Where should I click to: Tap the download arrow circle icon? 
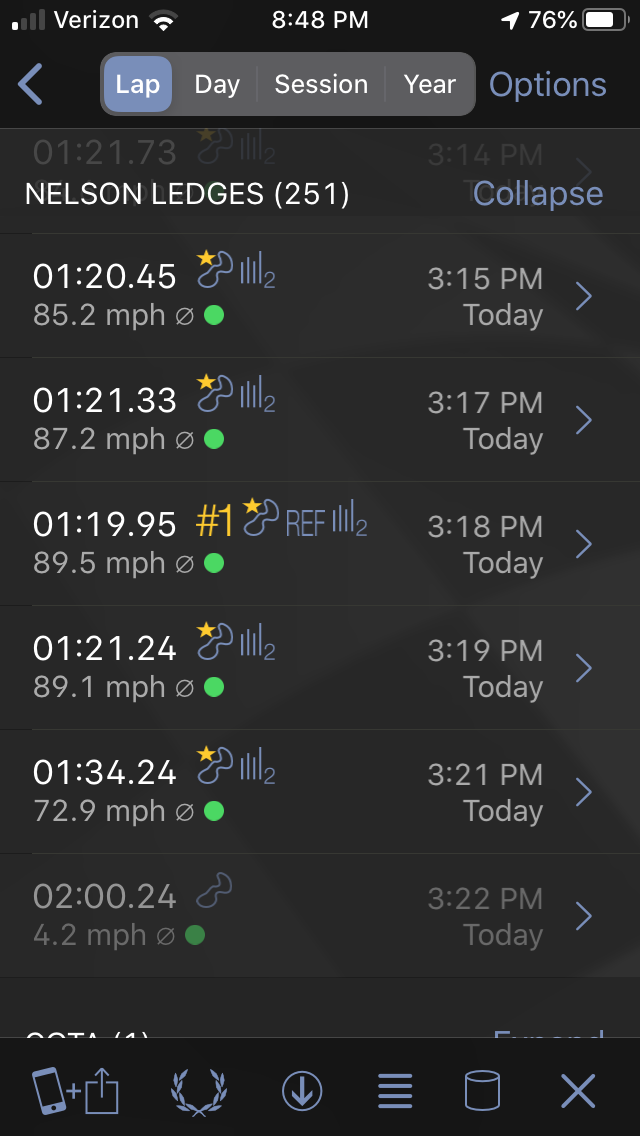301,1090
